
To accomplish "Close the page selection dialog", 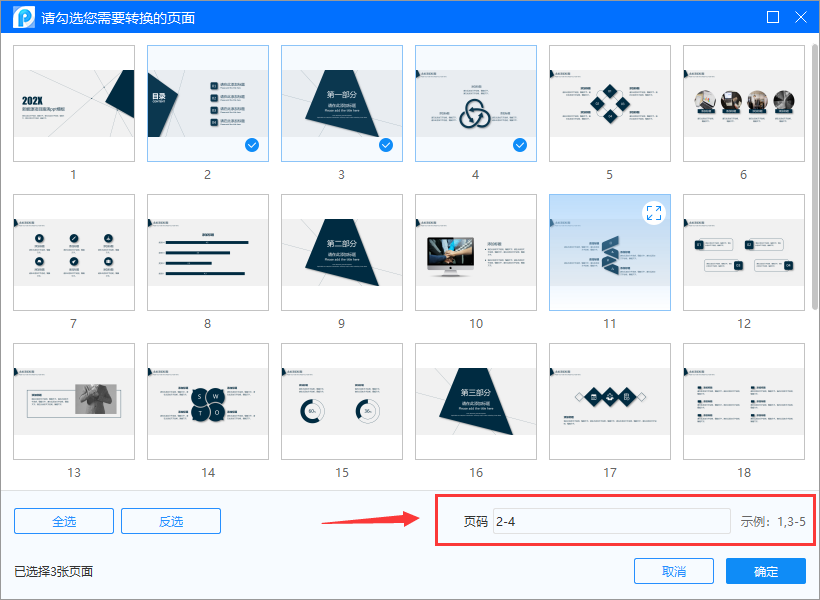I will coord(801,17).
